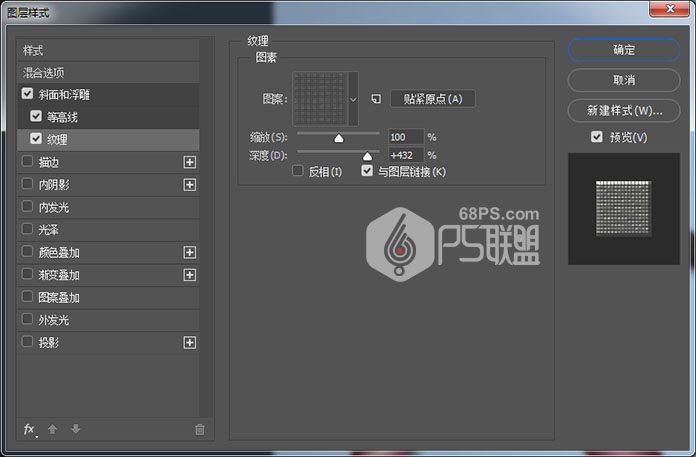
Task: Add another 渐变叠加 effect with plus icon
Action: 190,275
